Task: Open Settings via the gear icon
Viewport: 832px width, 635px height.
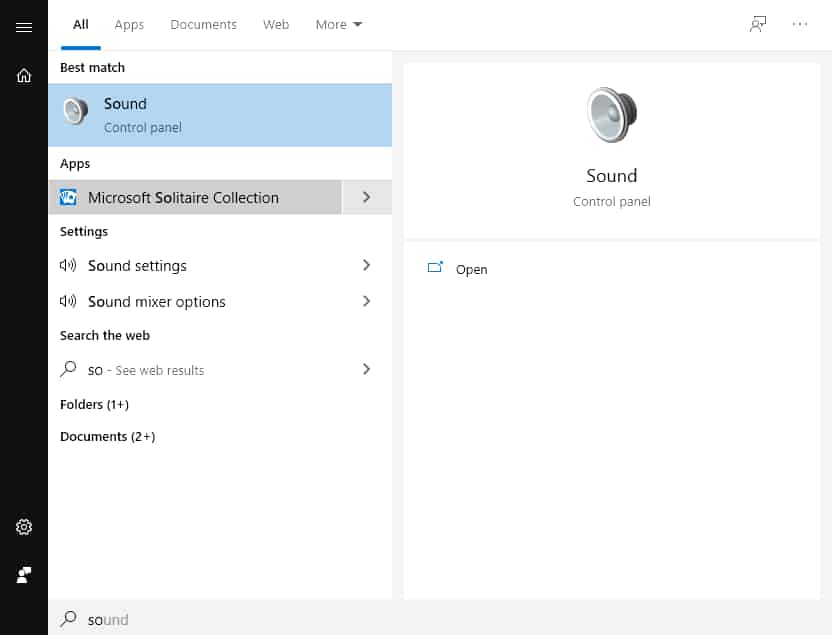Action: pyautogui.click(x=24, y=527)
